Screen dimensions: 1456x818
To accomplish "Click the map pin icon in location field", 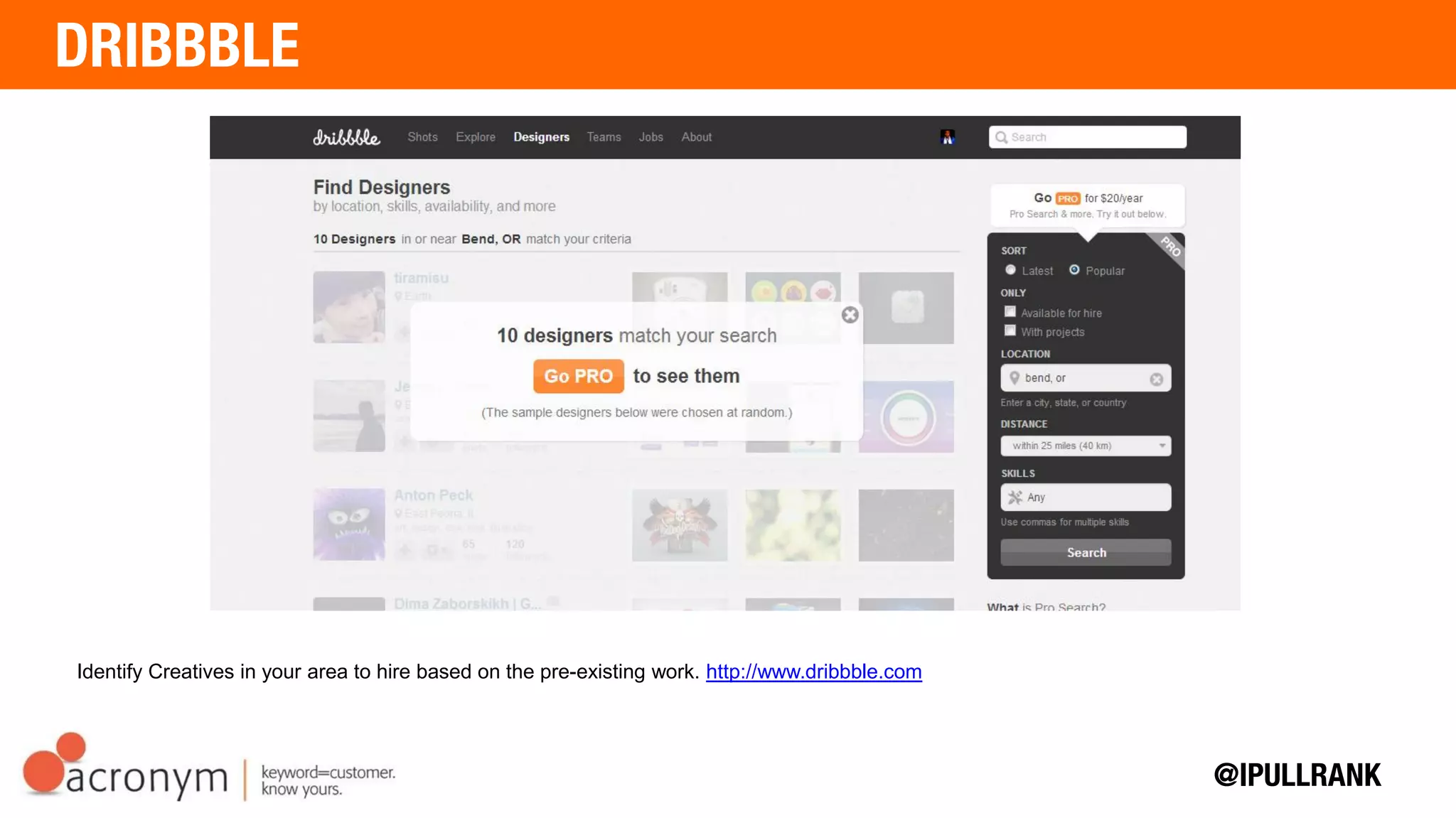I will [x=1015, y=378].
